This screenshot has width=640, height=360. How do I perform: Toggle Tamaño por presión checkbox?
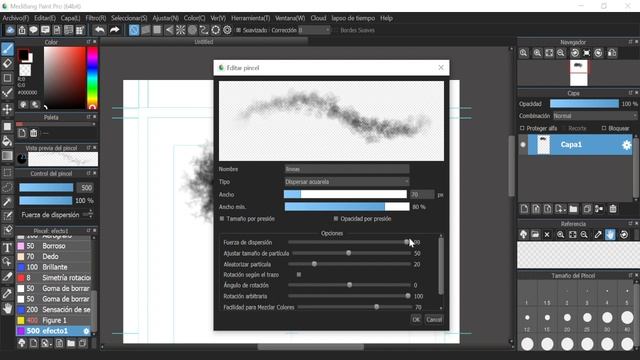click(x=222, y=219)
